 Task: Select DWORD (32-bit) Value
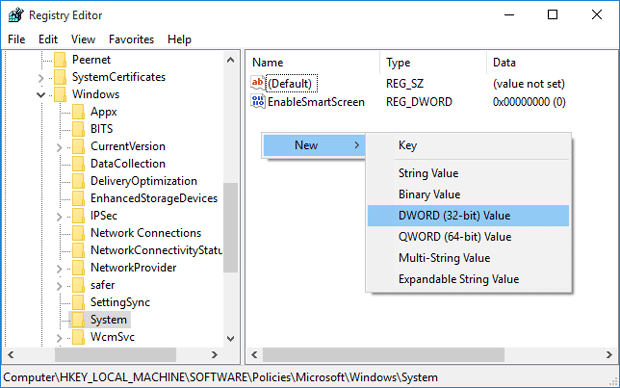[x=468, y=216]
